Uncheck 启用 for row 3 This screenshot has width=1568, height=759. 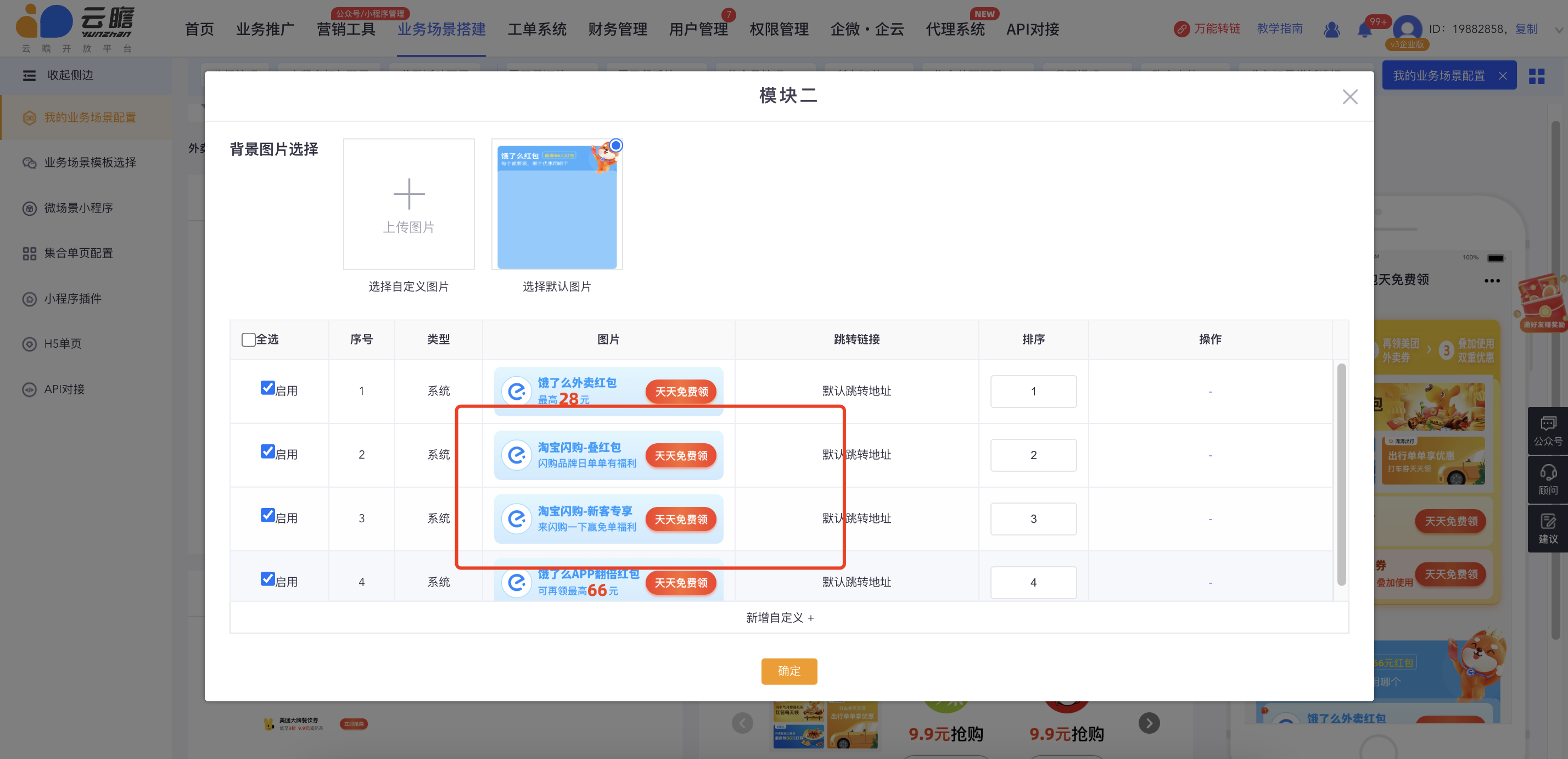267,515
